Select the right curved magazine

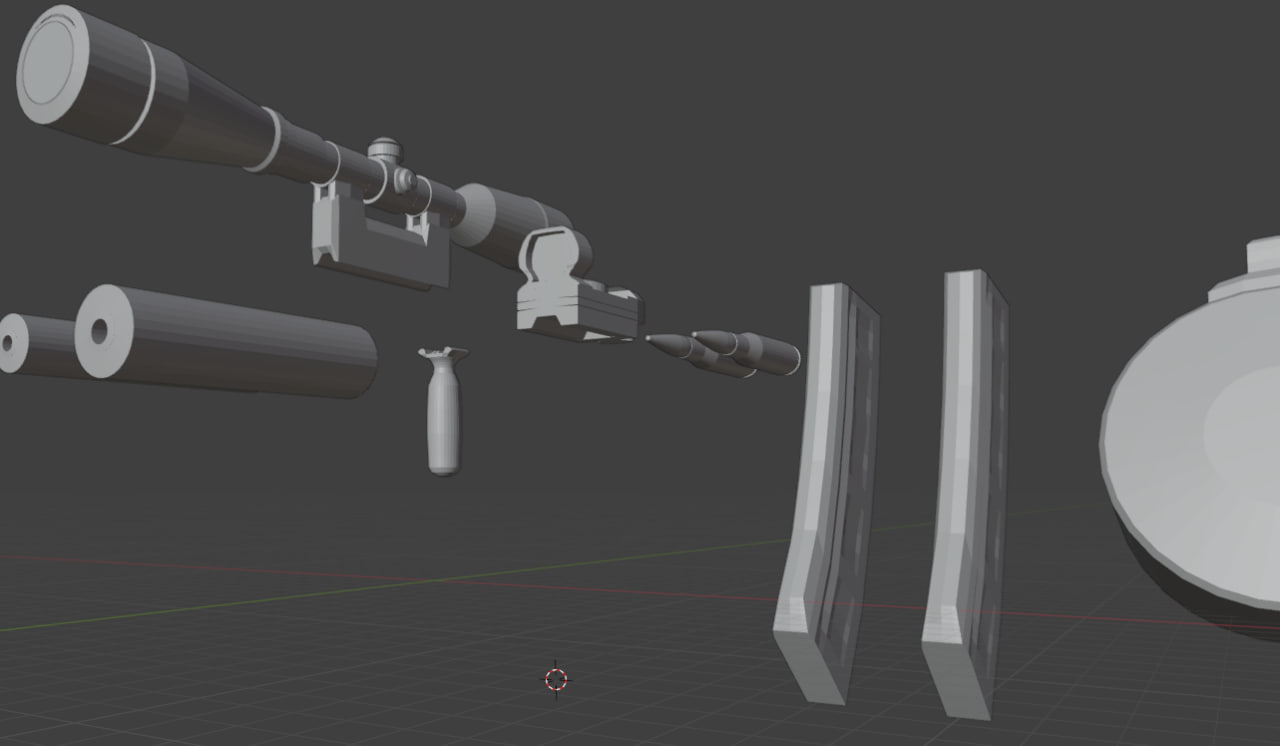coord(967,492)
